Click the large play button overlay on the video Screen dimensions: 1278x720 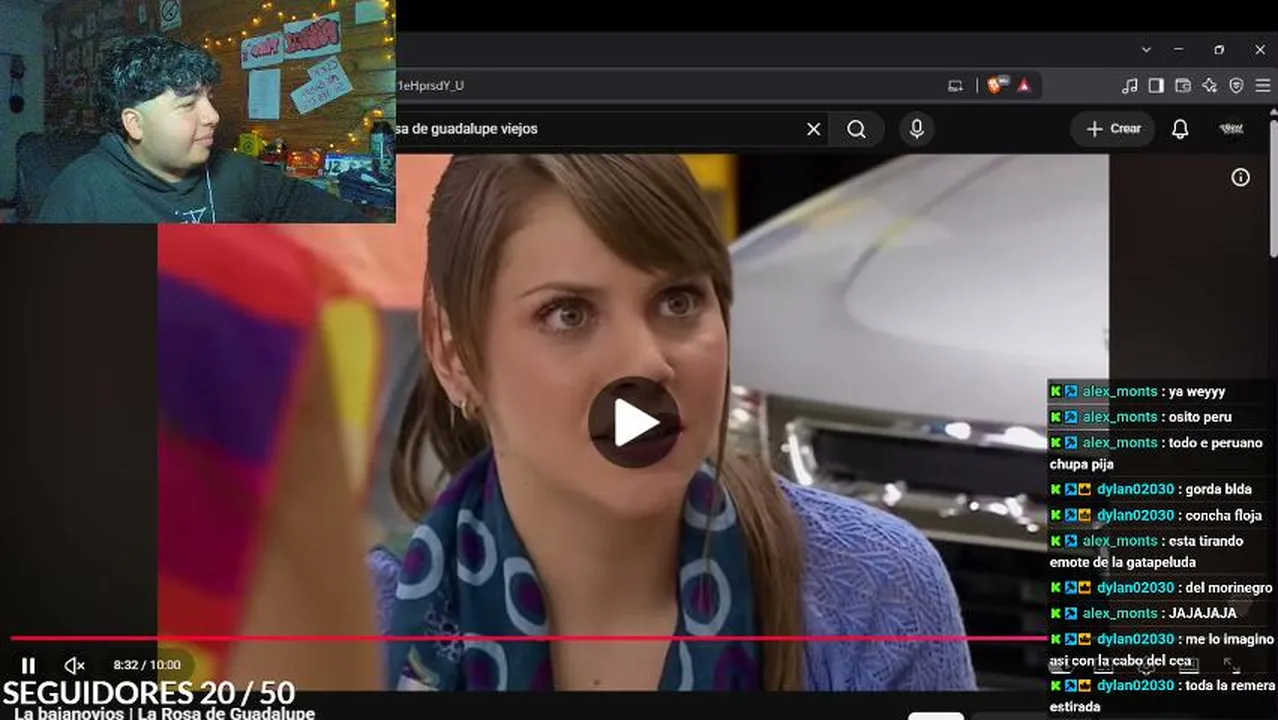634,423
